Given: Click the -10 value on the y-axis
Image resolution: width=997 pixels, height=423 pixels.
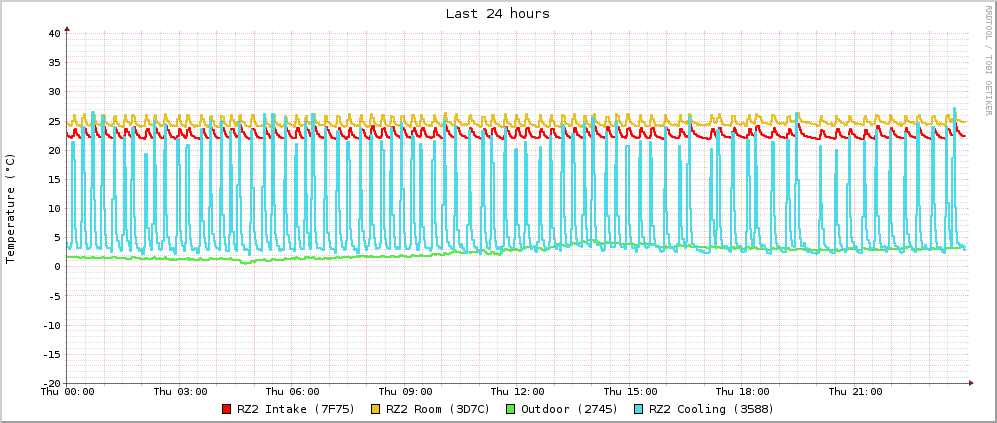Looking at the screenshot, I should tap(51, 325).
